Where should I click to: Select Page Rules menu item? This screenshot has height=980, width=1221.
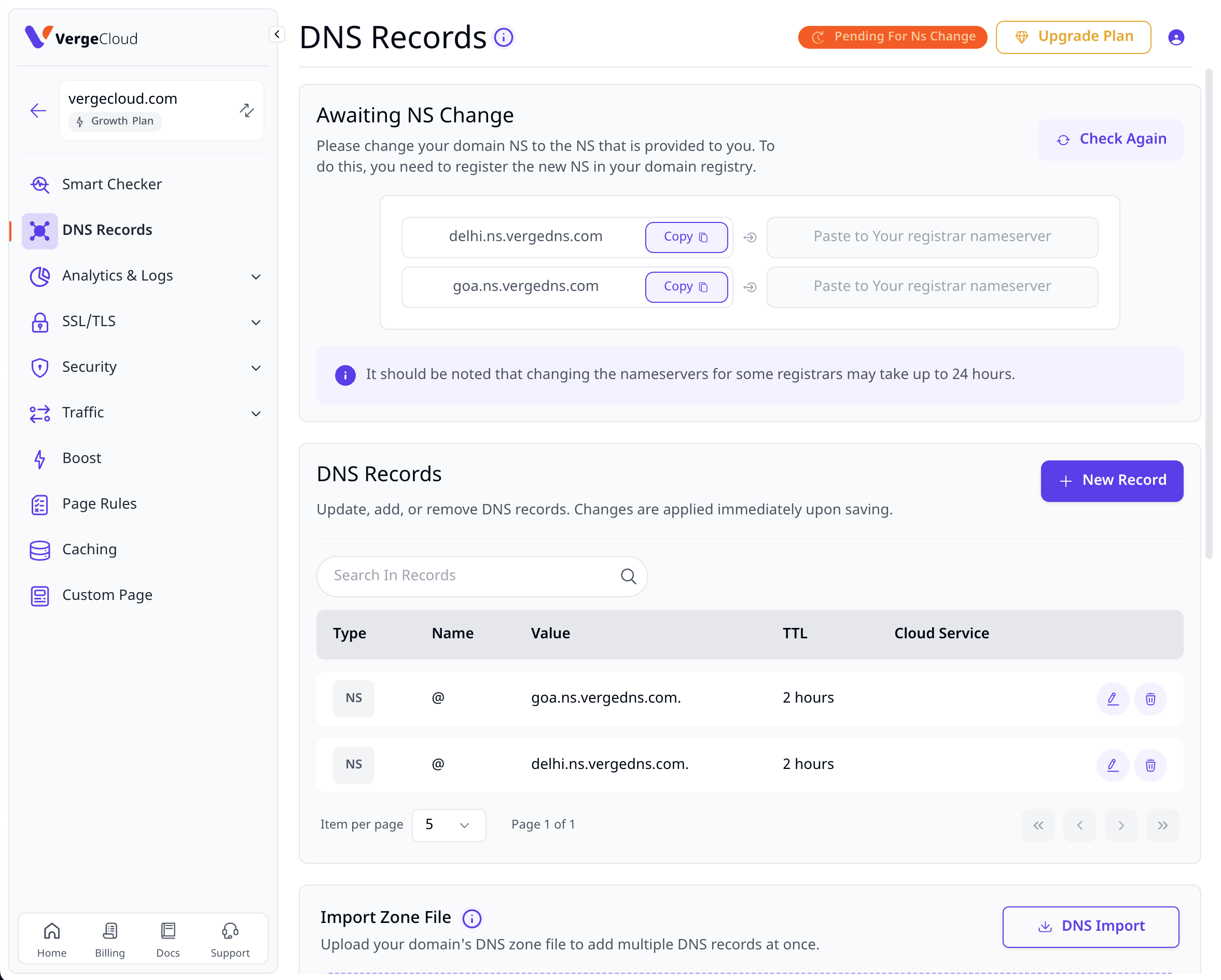click(99, 504)
